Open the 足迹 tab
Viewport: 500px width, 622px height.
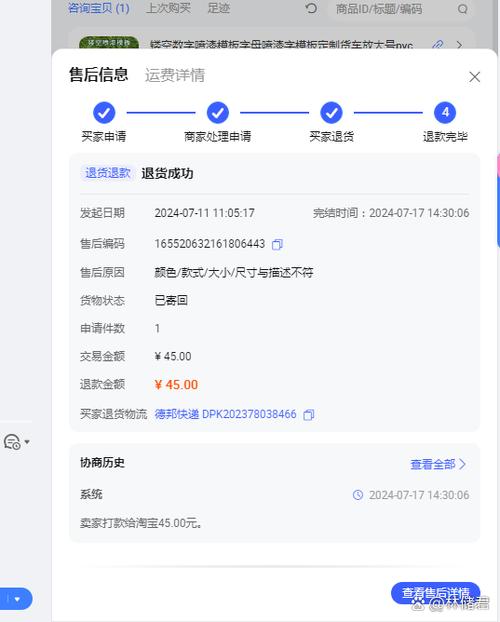(219, 8)
